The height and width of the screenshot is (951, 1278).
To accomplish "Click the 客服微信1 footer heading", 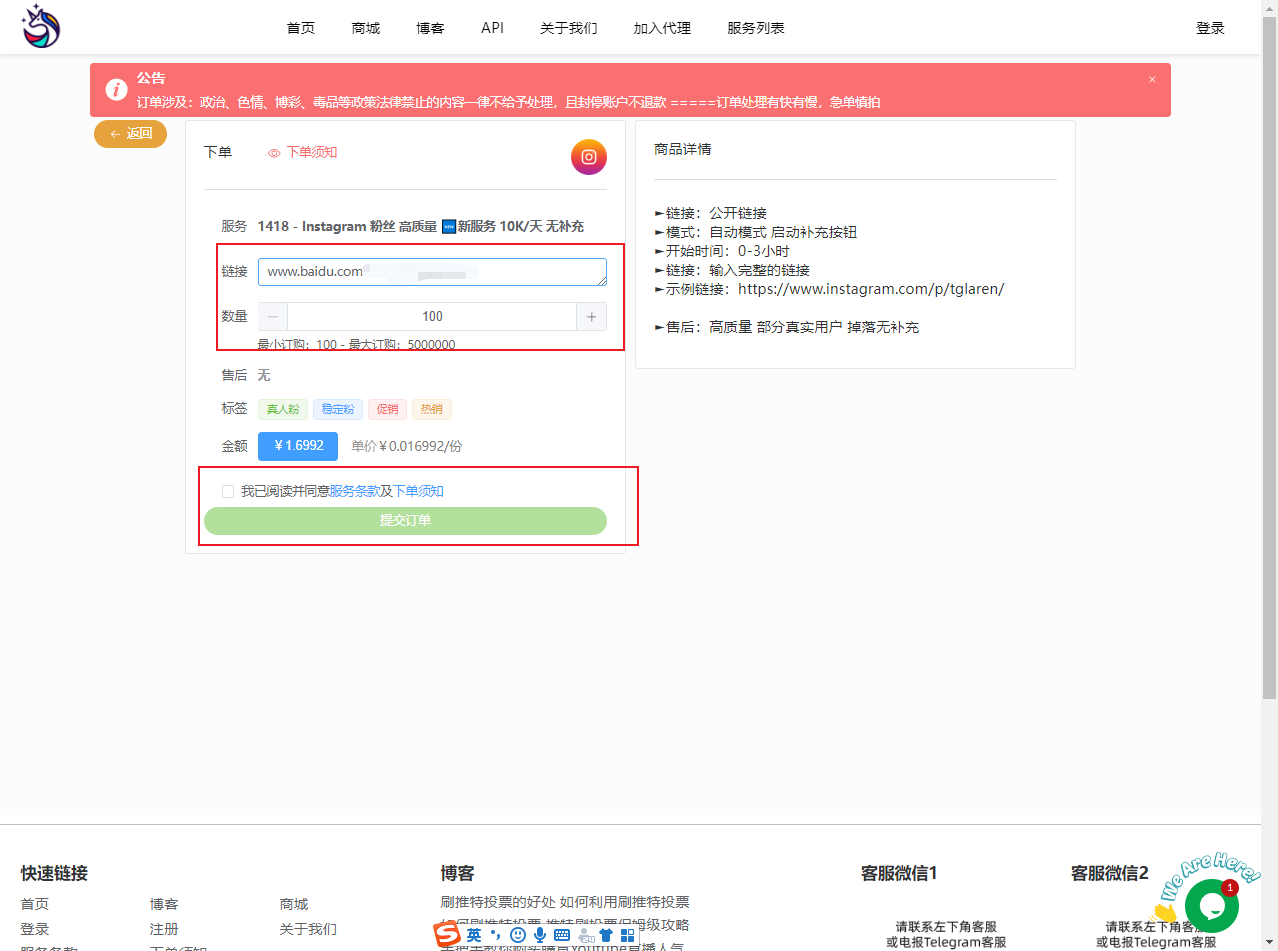I will coord(899,873).
